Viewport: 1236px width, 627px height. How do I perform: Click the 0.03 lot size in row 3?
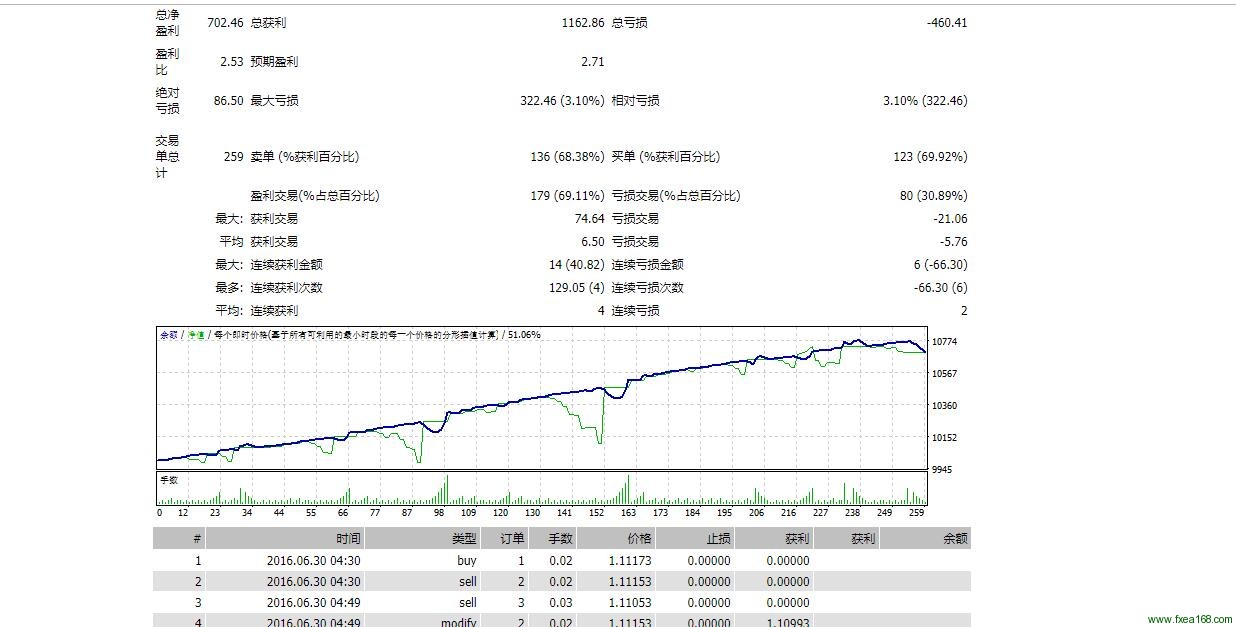pos(561,603)
